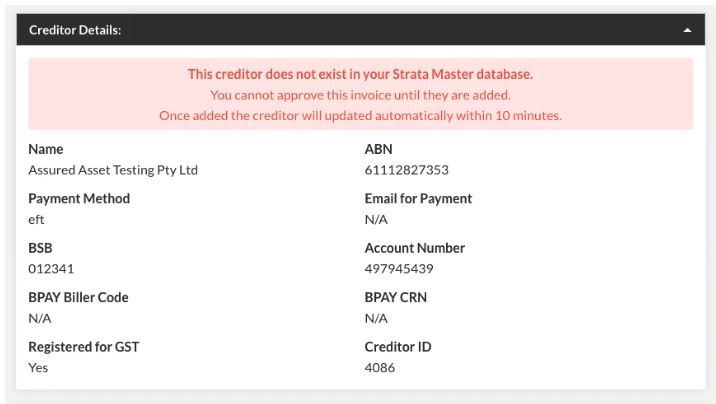Click the Registered for GST label

coord(84,347)
